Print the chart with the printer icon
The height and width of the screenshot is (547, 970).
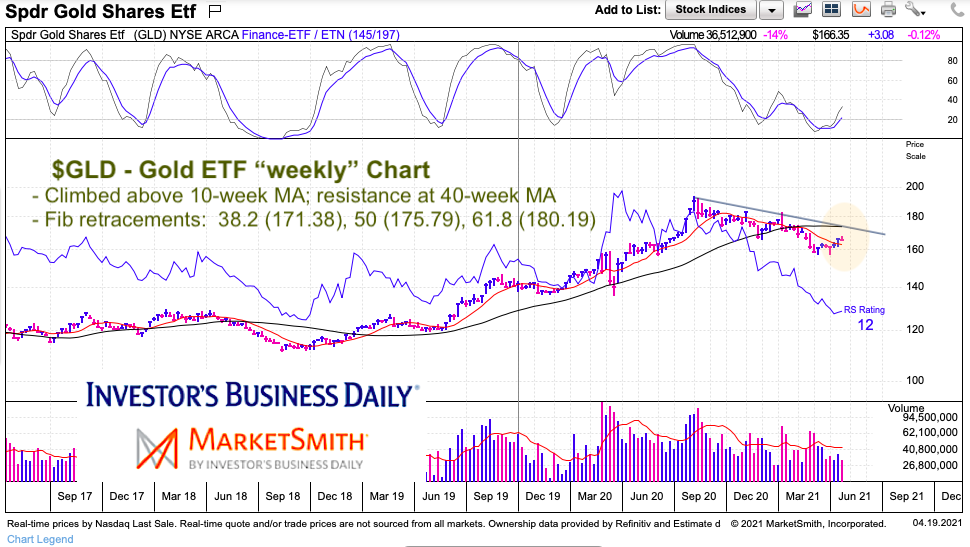tap(888, 9)
